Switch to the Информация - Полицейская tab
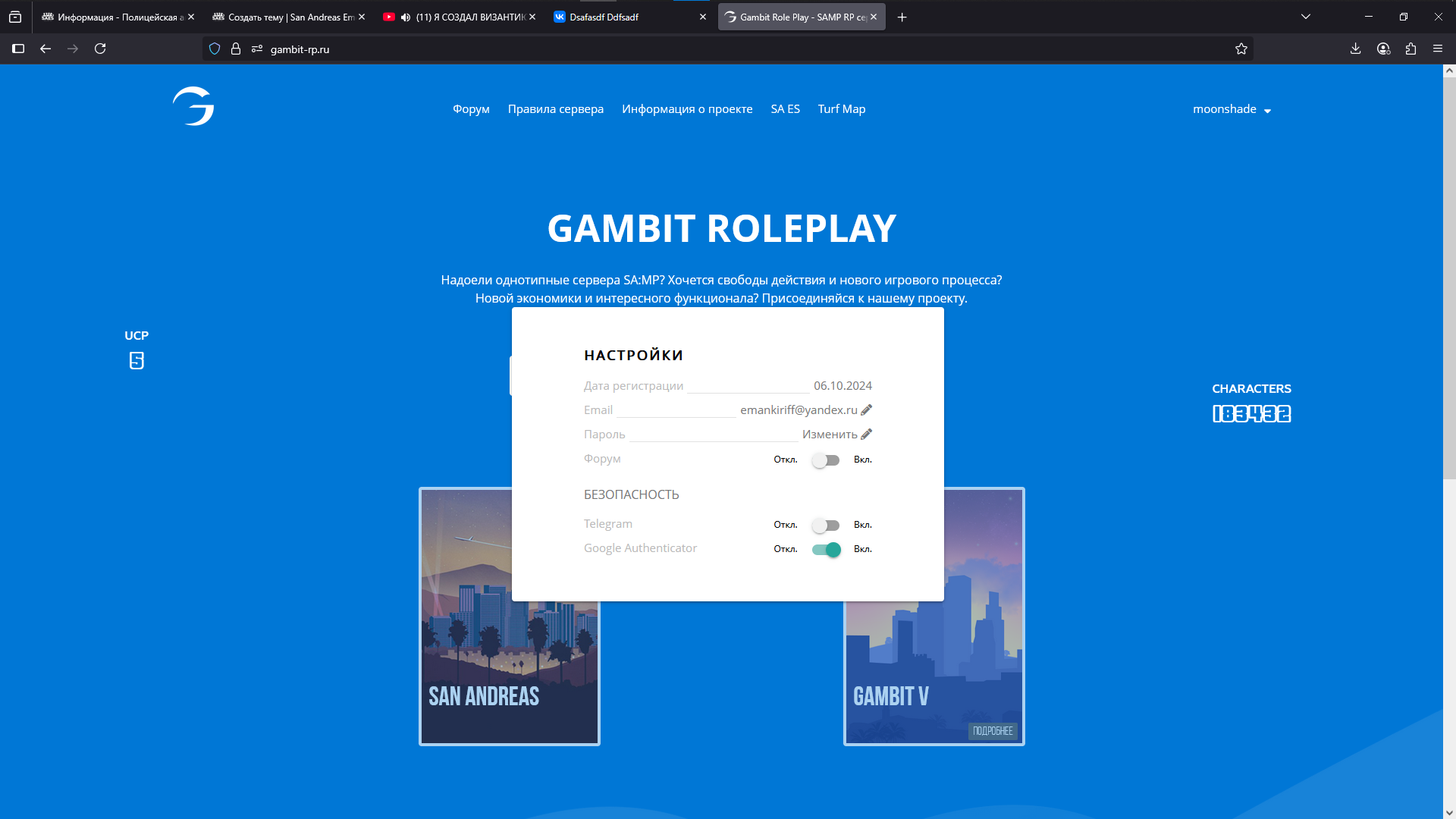Screen dimensions: 1456x819 coord(118,17)
